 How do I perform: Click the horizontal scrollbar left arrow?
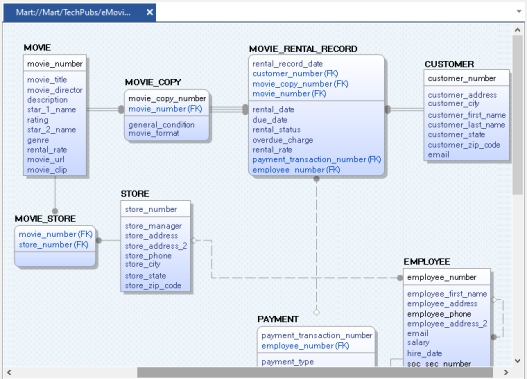click(x=9, y=372)
